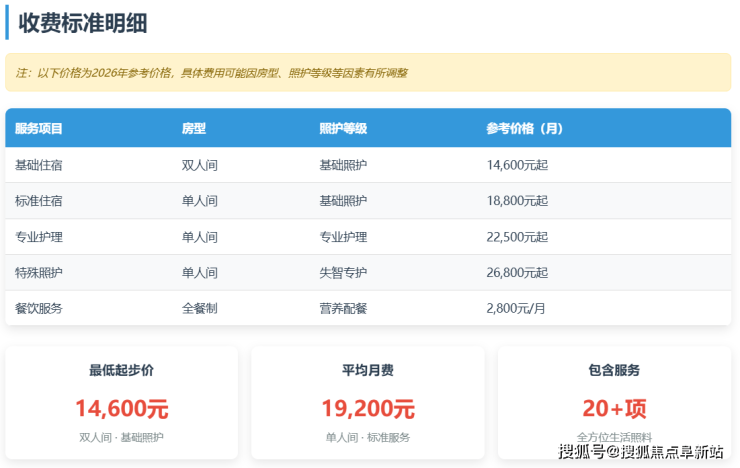The width and height of the screenshot is (740, 468).
Task: Click the 26,800元起 price cell
Action: (517, 273)
